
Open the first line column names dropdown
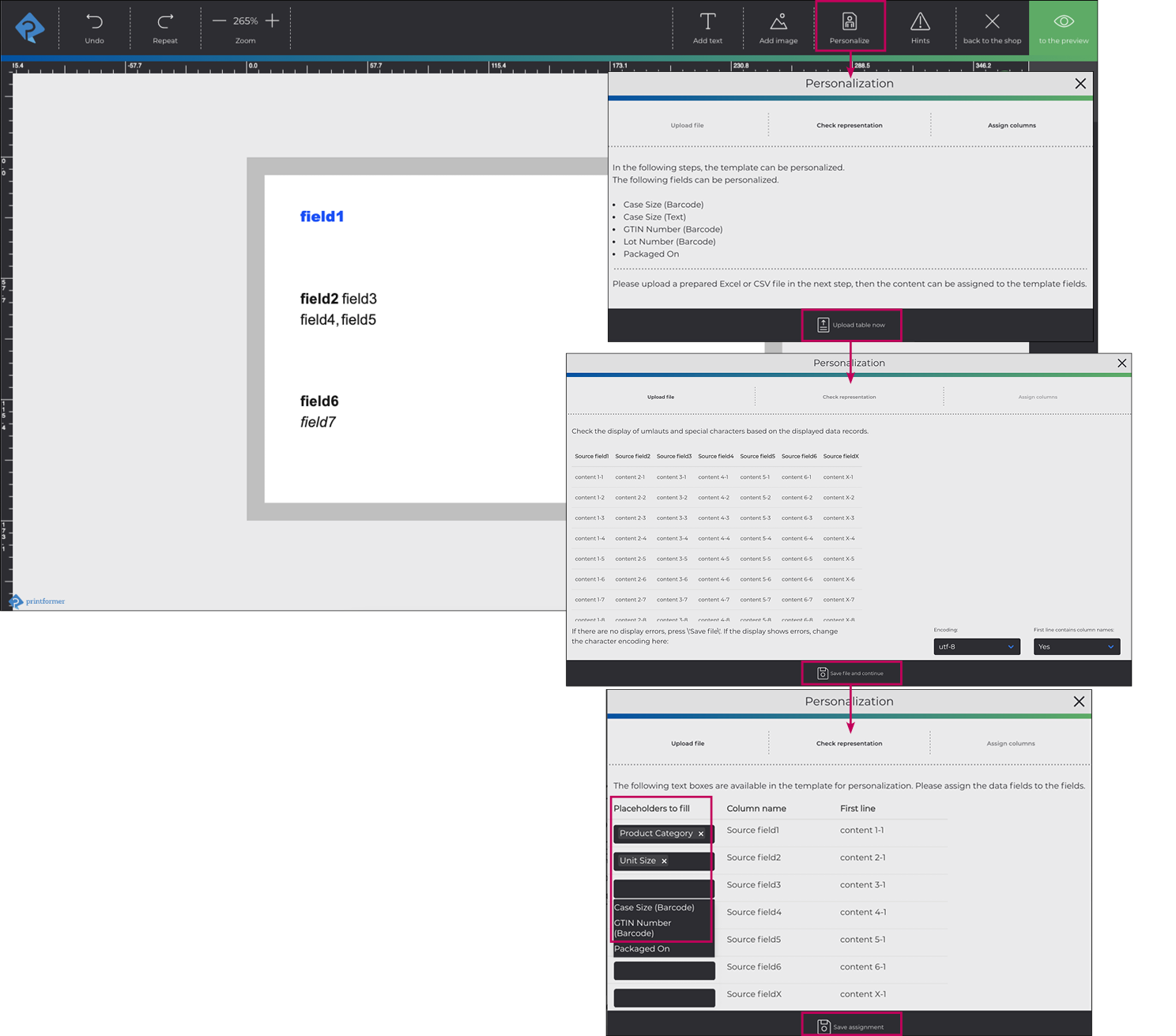[x=1076, y=646]
